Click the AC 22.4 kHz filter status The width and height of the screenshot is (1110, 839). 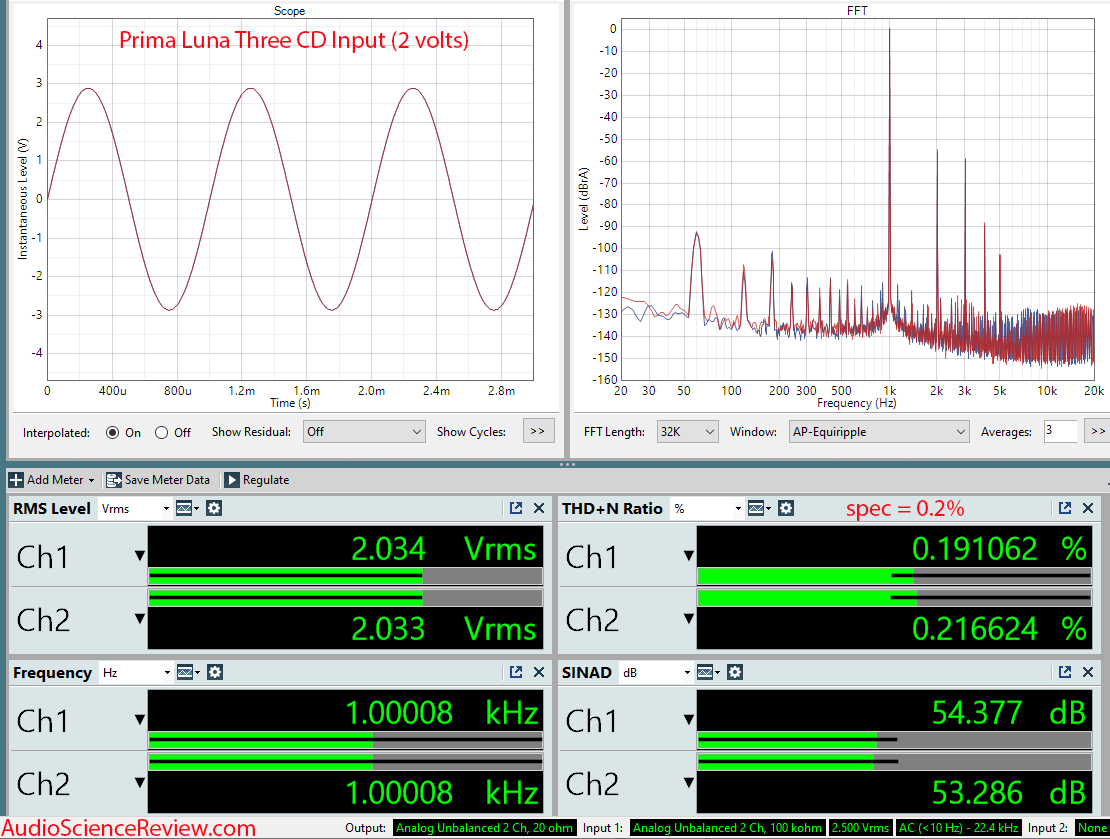tap(959, 828)
